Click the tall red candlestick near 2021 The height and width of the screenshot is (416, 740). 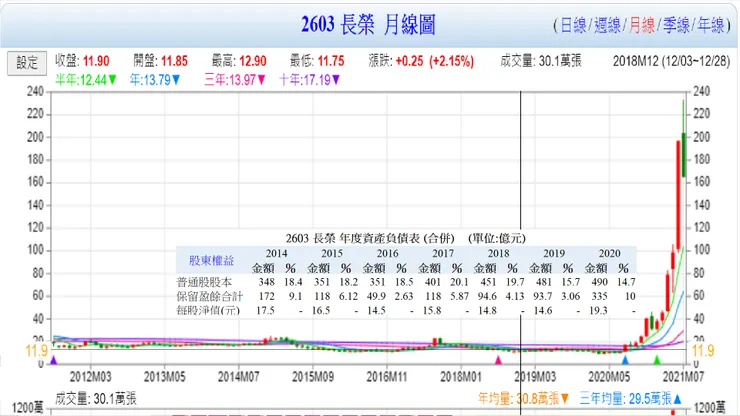[678, 195]
